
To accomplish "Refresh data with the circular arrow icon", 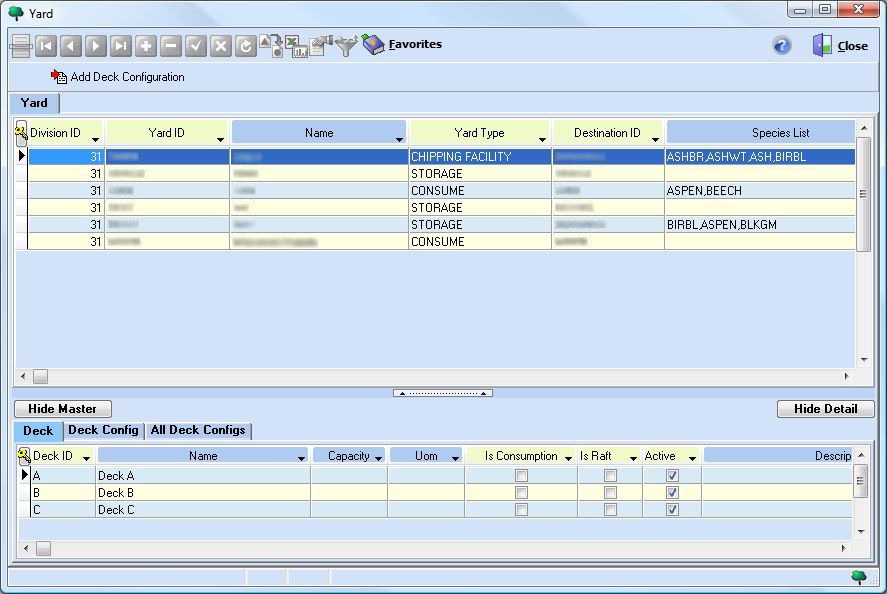I will [x=246, y=46].
